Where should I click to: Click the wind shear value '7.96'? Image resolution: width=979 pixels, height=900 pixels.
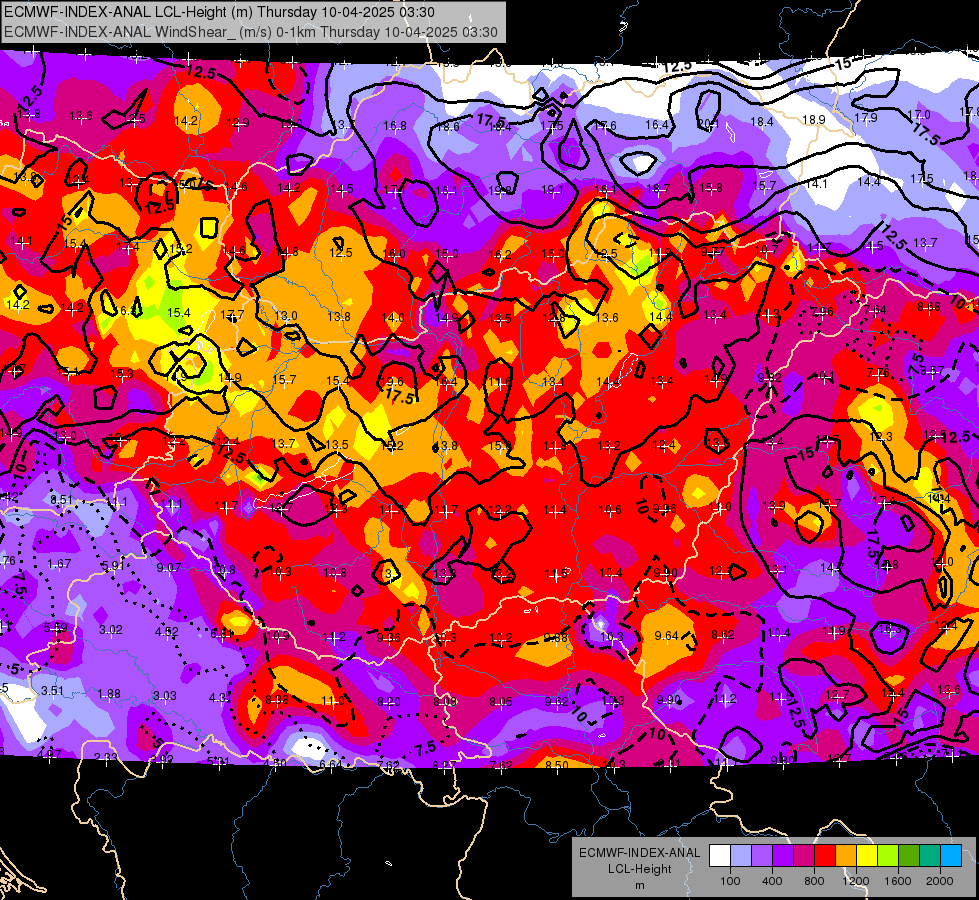(x=822, y=311)
